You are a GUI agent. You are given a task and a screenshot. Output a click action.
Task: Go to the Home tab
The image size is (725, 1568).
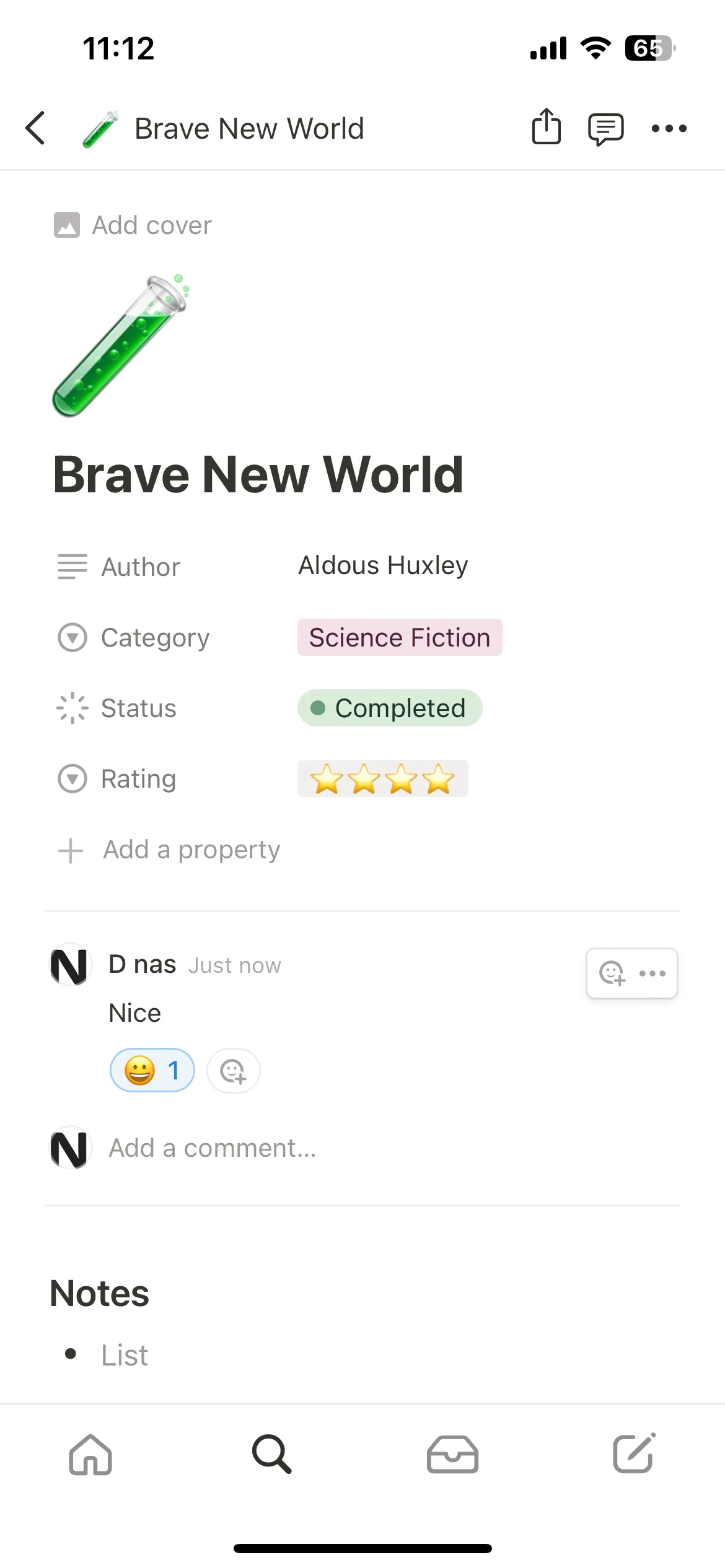(x=90, y=1454)
